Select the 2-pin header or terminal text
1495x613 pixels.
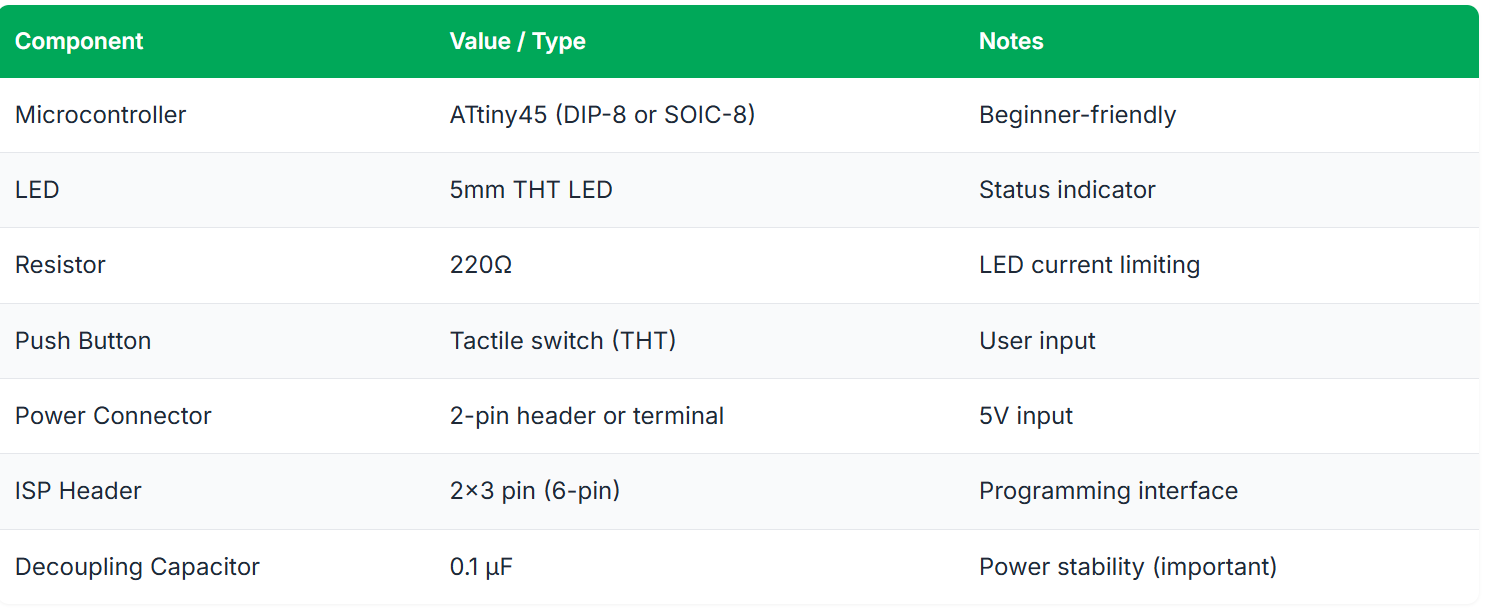pyautogui.click(x=587, y=416)
